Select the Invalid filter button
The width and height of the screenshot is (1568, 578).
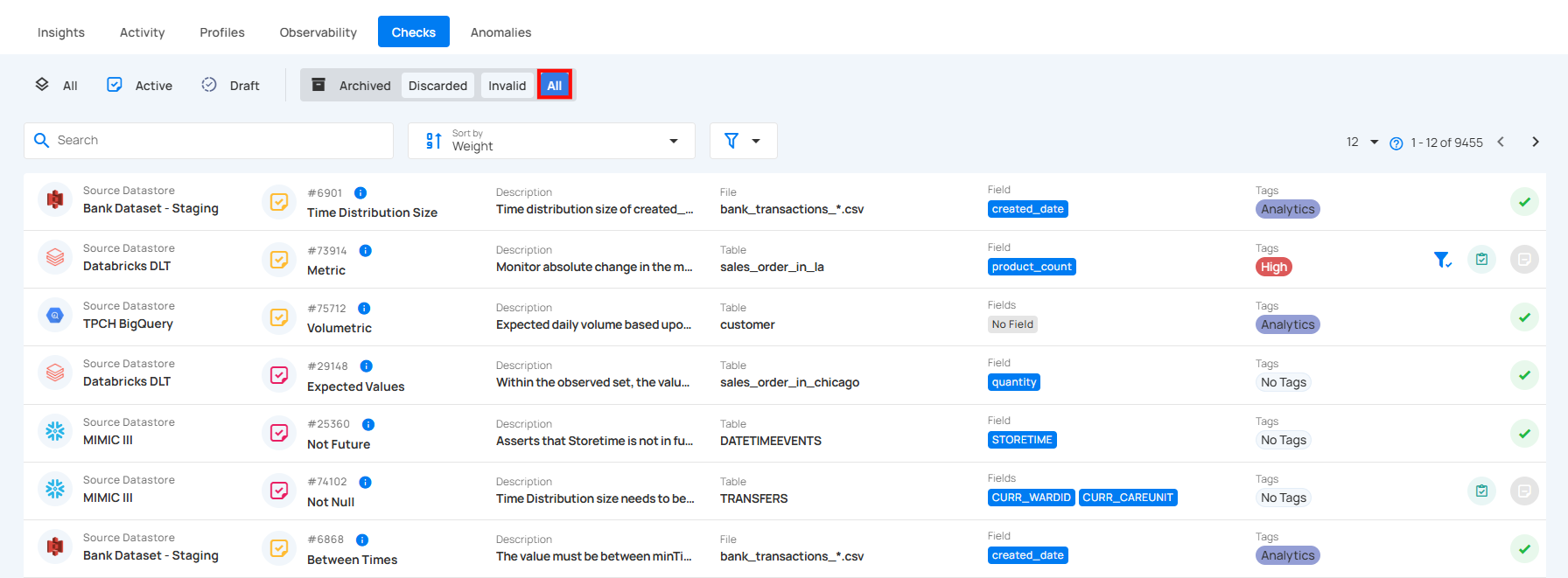point(507,85)
